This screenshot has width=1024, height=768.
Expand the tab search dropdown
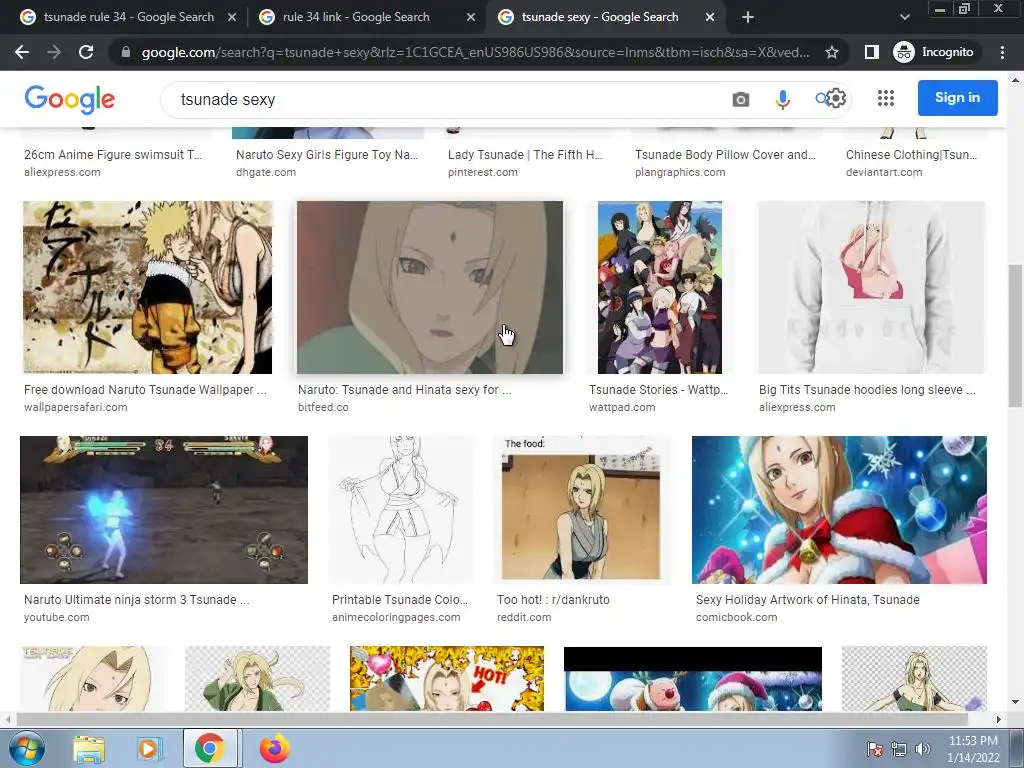tap(904, 17)
